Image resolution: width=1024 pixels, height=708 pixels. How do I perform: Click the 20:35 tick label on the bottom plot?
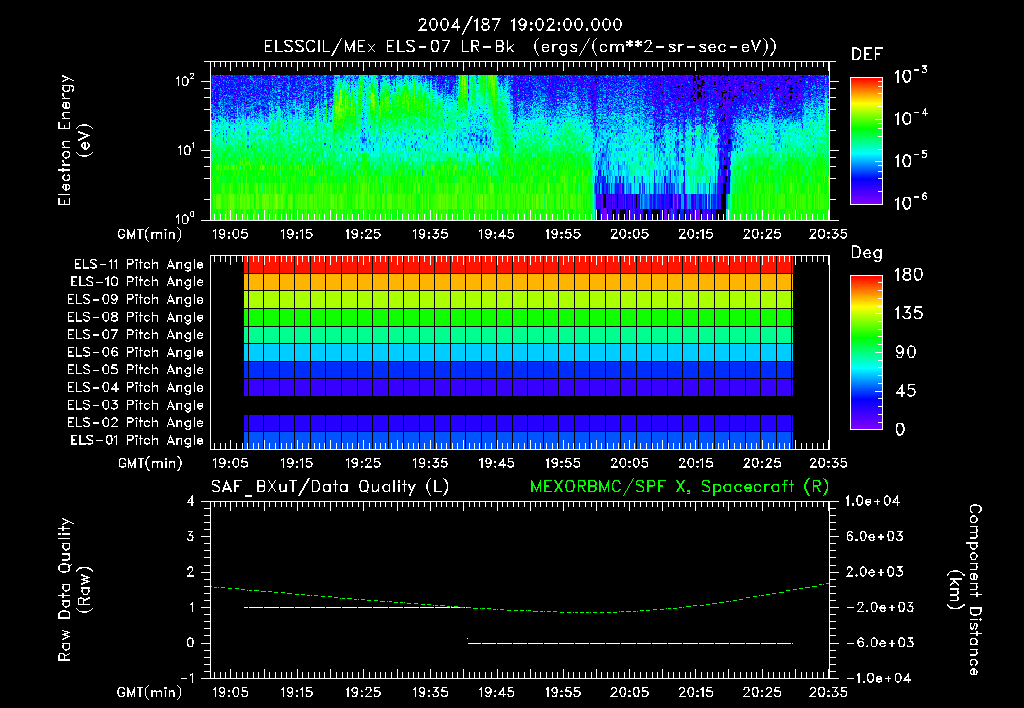(828, 692)
